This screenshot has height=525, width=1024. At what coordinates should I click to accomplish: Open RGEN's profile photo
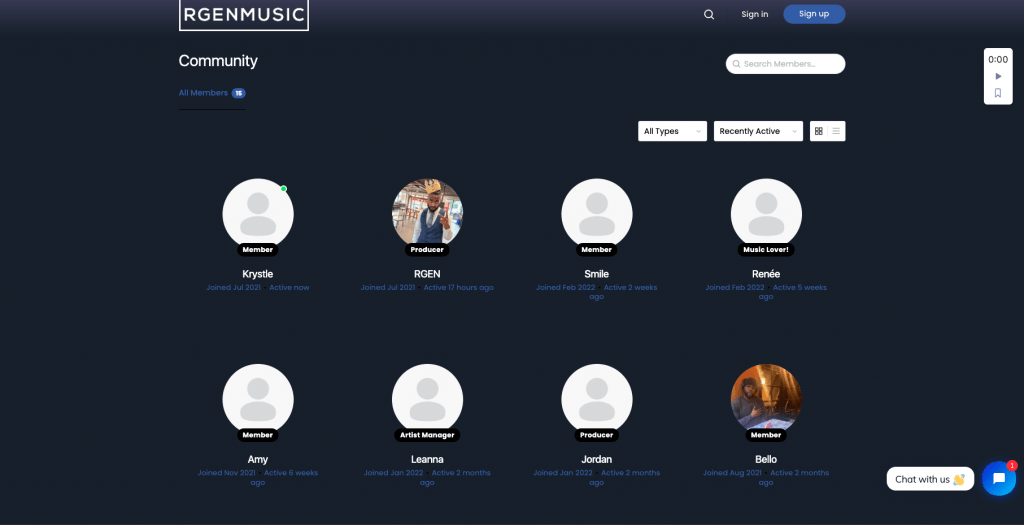(427, 214)
